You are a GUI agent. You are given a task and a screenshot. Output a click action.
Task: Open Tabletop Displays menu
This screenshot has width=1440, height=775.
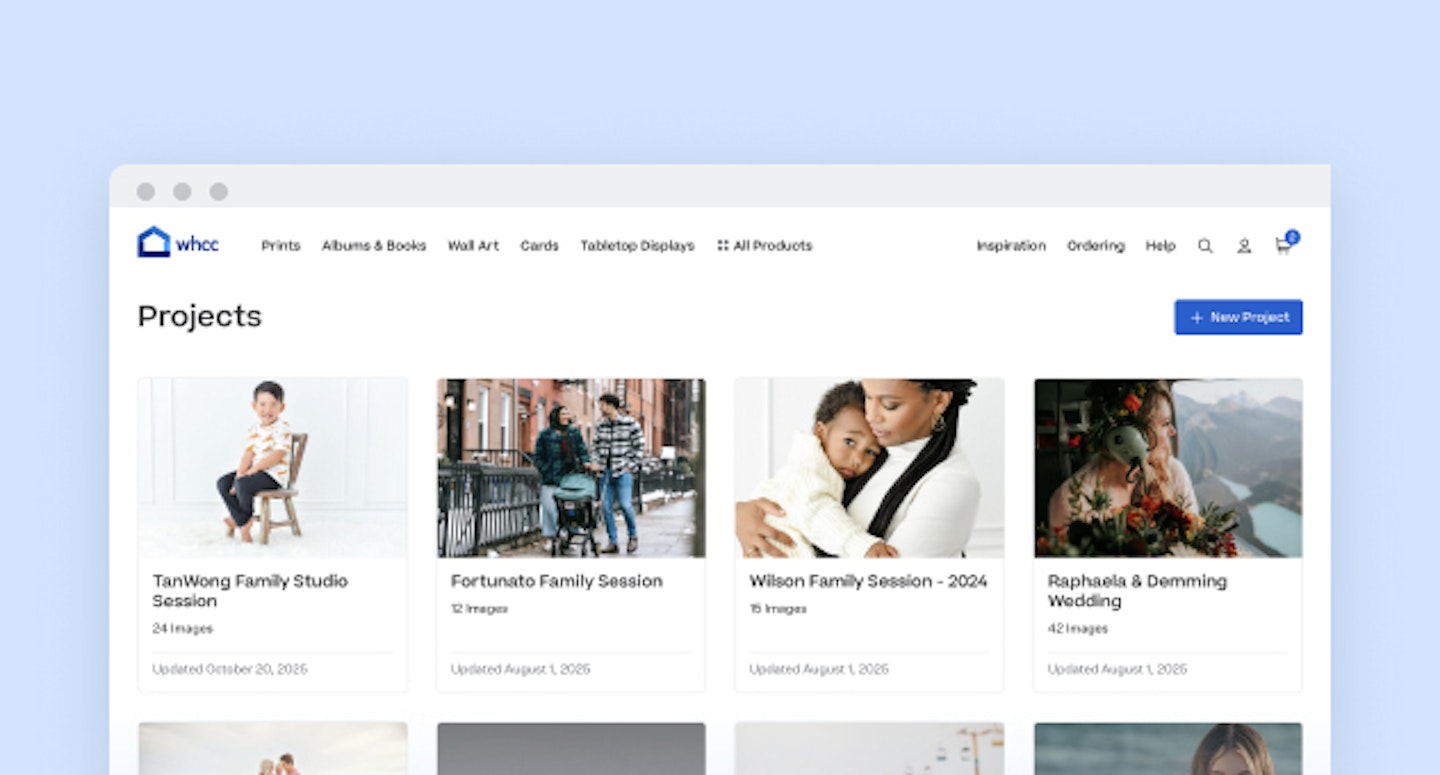(x=637, y=246)
